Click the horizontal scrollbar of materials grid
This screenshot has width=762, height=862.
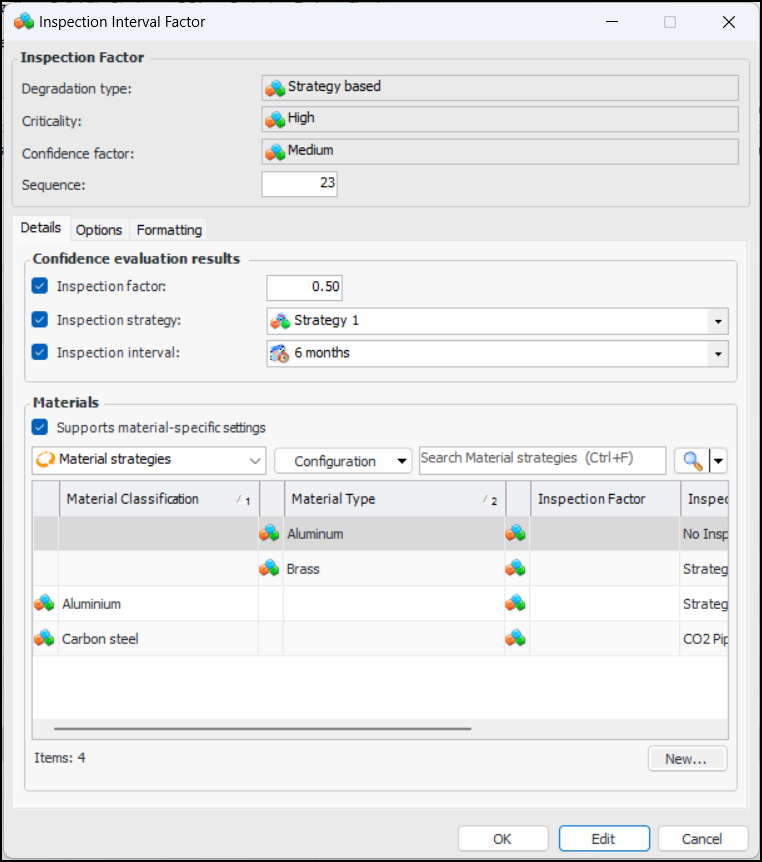point(262,729)
